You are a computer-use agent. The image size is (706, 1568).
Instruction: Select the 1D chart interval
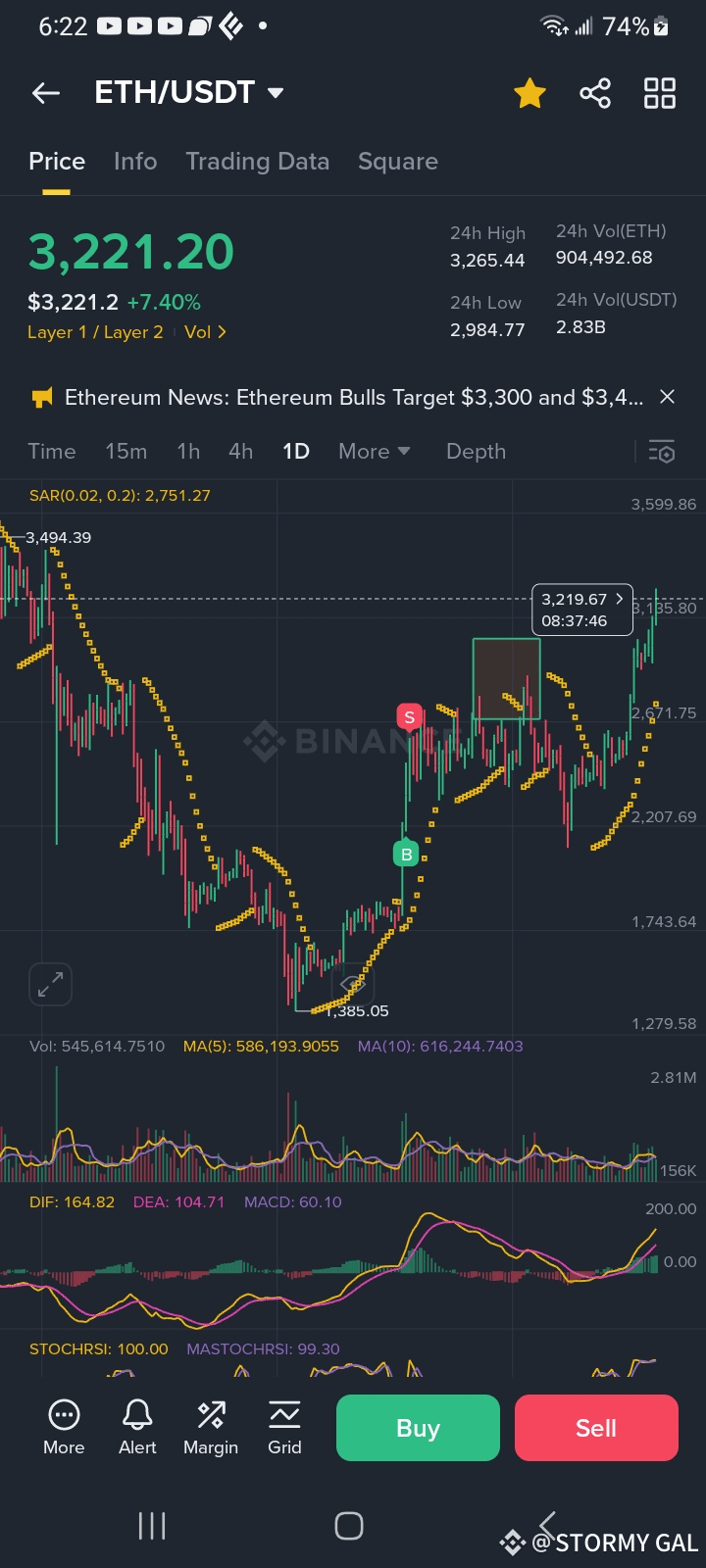(296, 452)
